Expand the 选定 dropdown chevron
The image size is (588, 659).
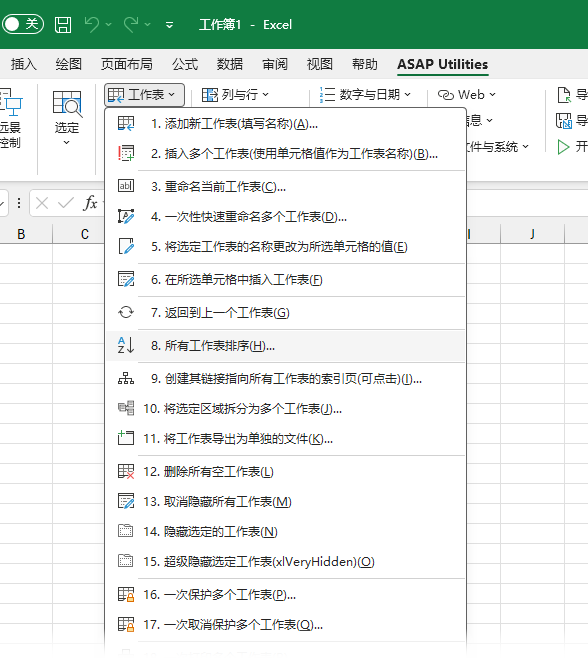[66, 143]
